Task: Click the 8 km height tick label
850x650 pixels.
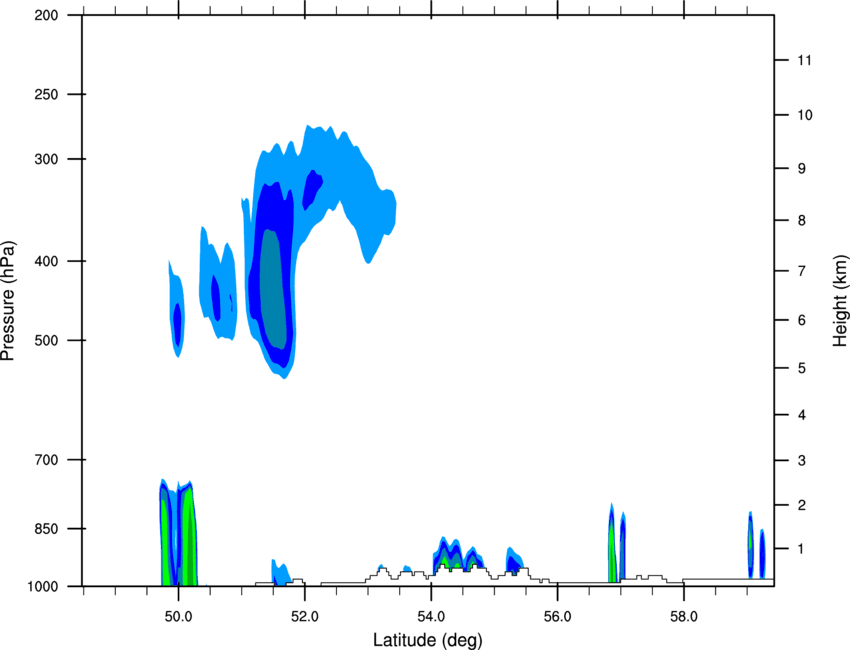Action: click(x=802, y=221)
